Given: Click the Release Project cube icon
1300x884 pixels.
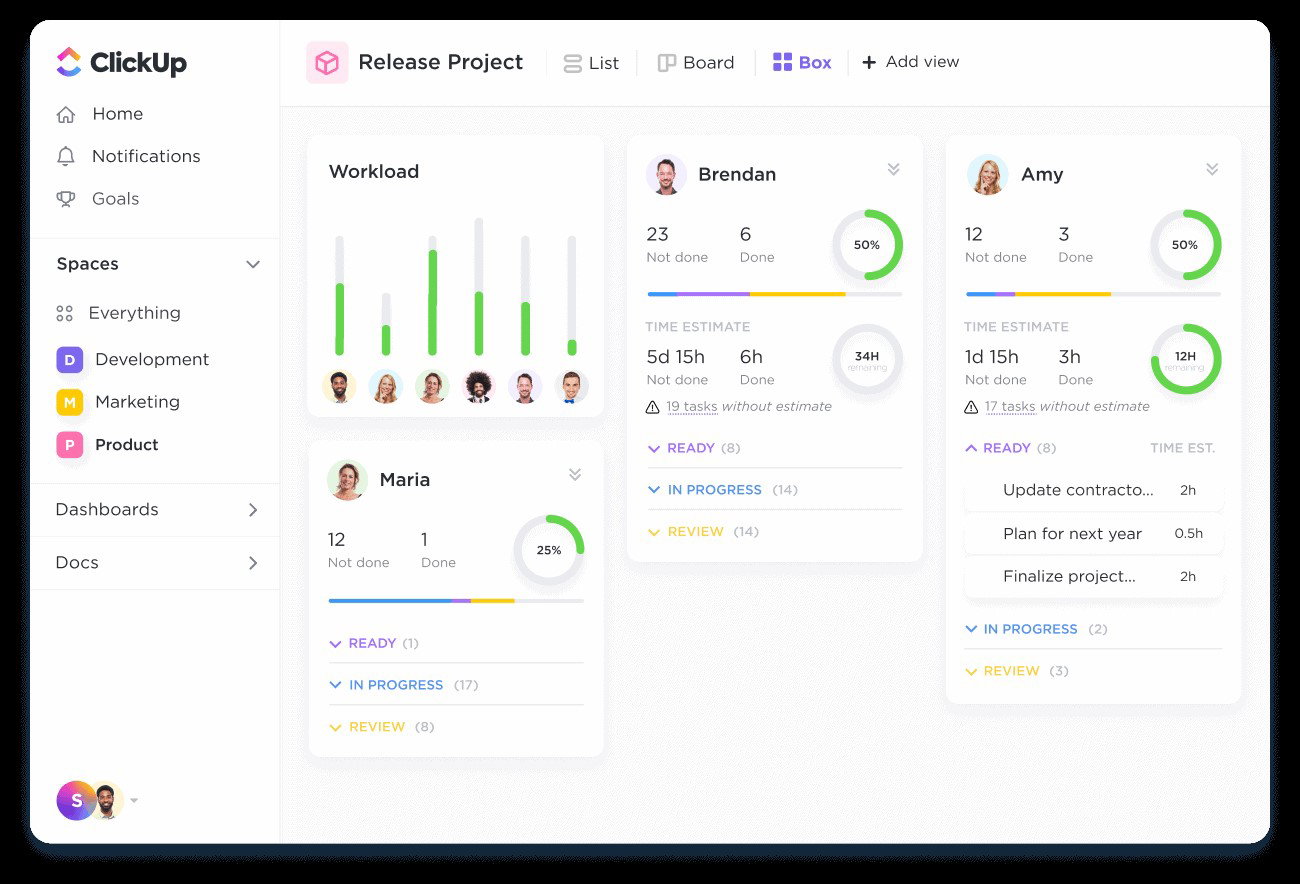Looking at the screenshot, I should pyautogui.click(x=326, y=62).
